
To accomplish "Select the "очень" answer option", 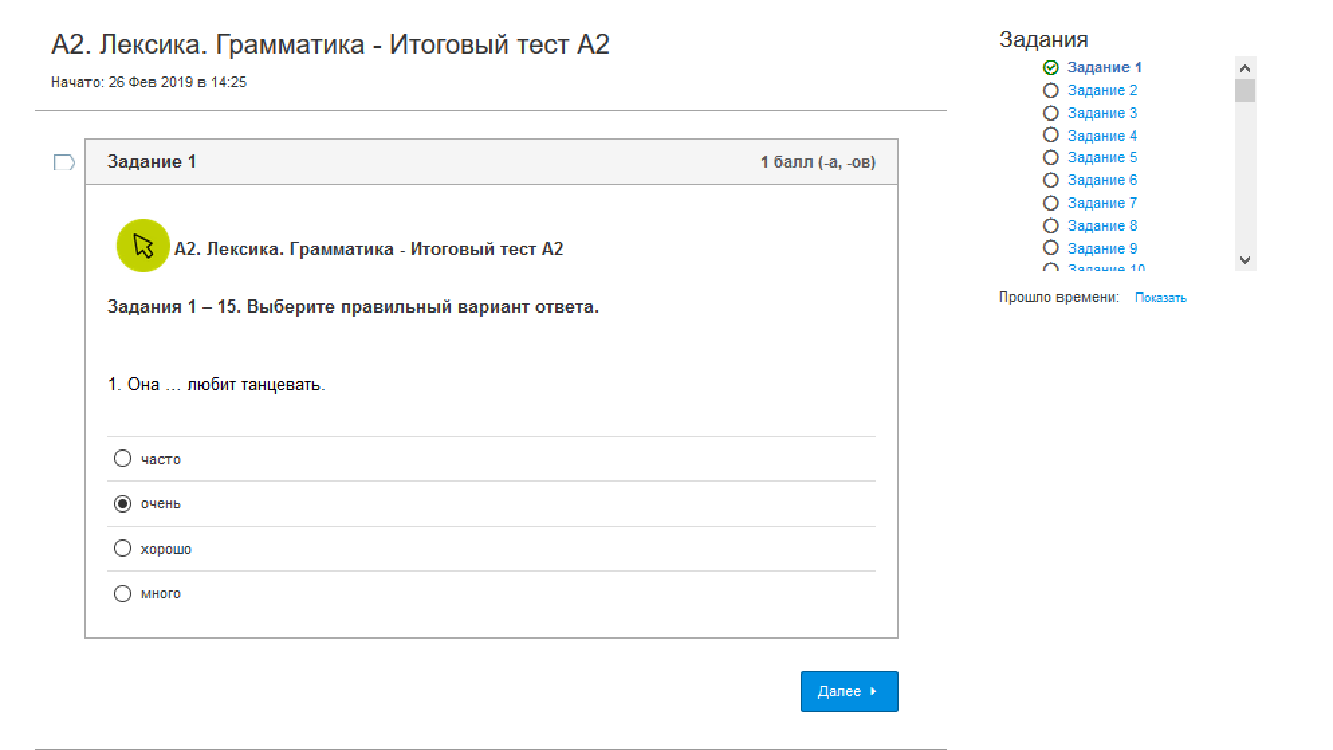I will (x=122, y=504).
